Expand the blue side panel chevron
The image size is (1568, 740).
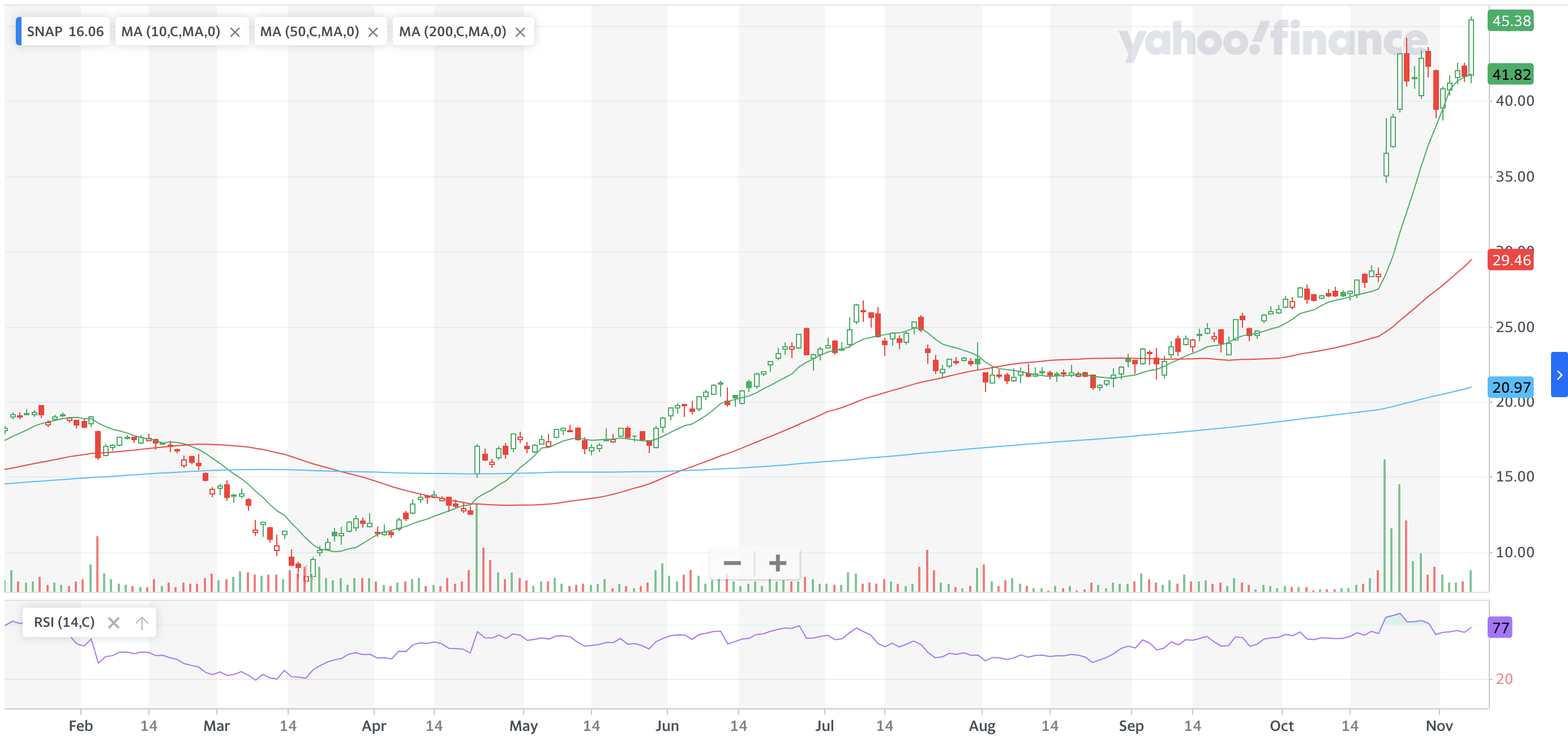(1559, 375)
